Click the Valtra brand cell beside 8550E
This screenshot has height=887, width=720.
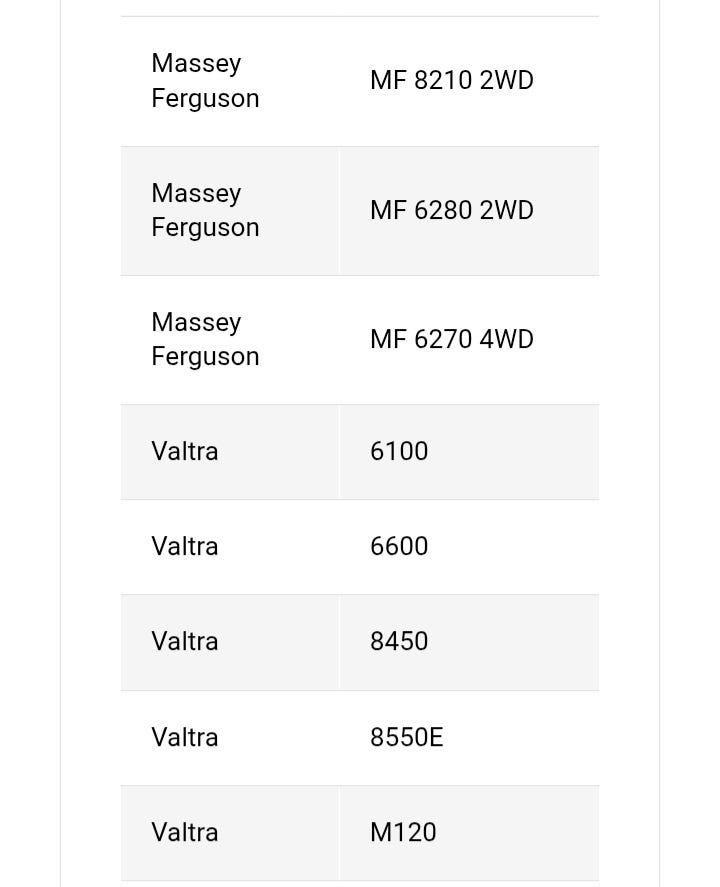click(x=185, y=737)
